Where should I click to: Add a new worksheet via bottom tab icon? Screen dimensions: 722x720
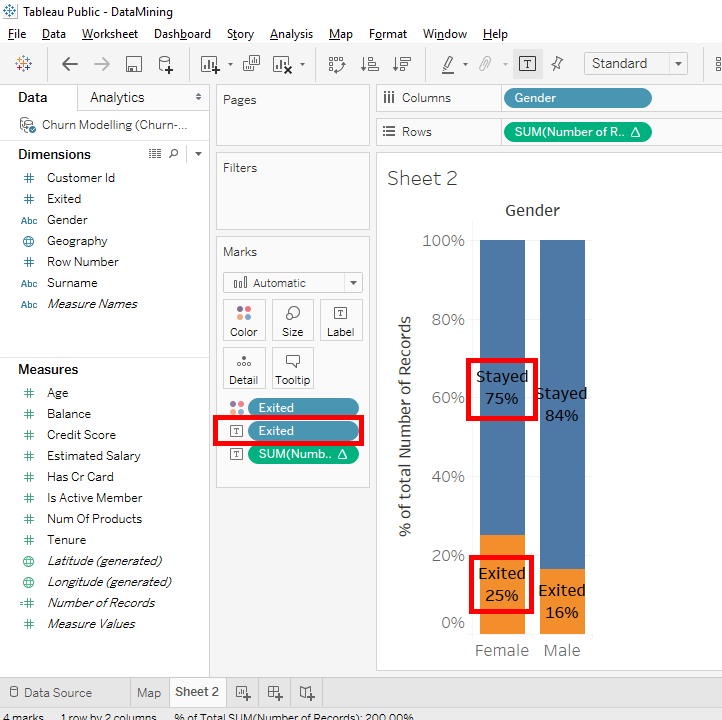pyautogui.click(x=242, y=692)
